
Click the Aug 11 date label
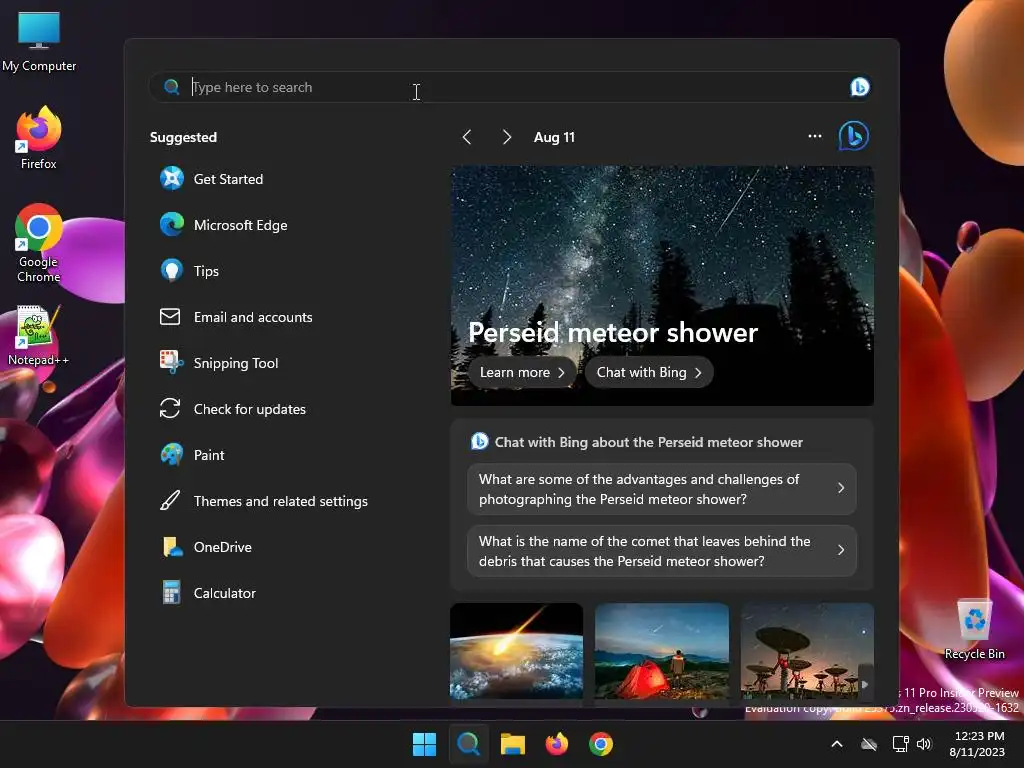coord(554,137)
